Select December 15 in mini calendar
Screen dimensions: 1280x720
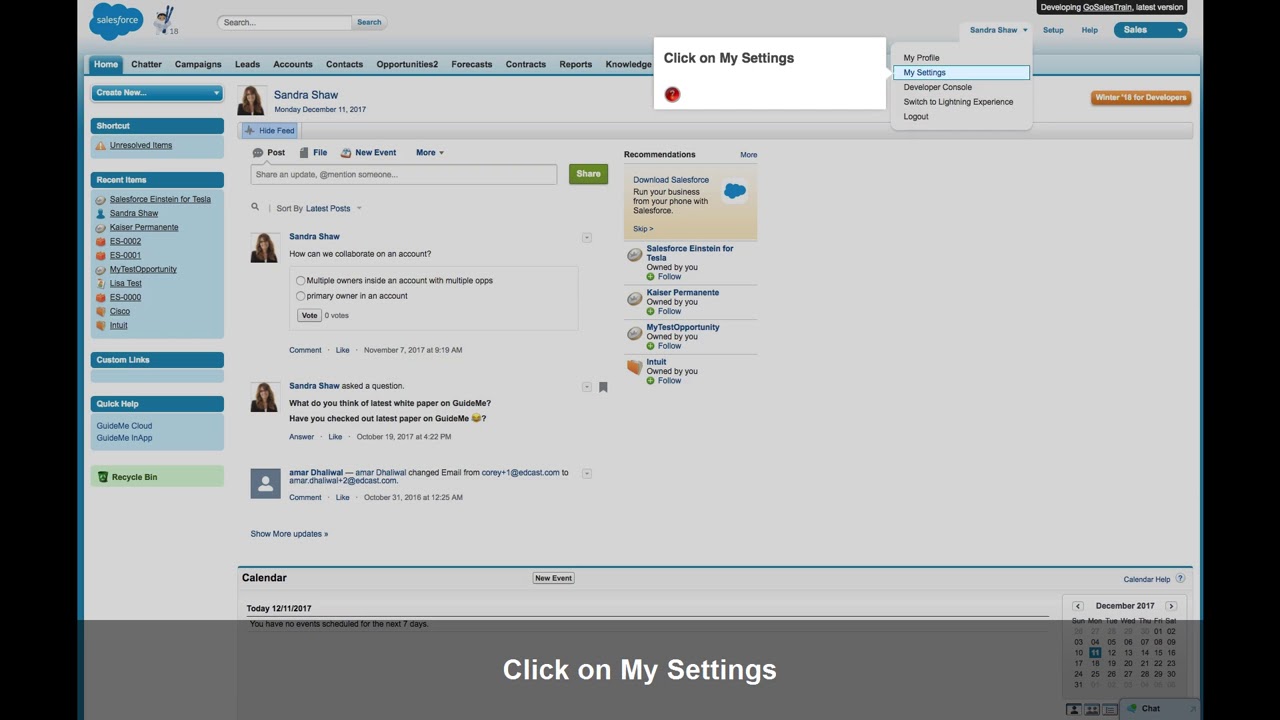point(1158,653)
